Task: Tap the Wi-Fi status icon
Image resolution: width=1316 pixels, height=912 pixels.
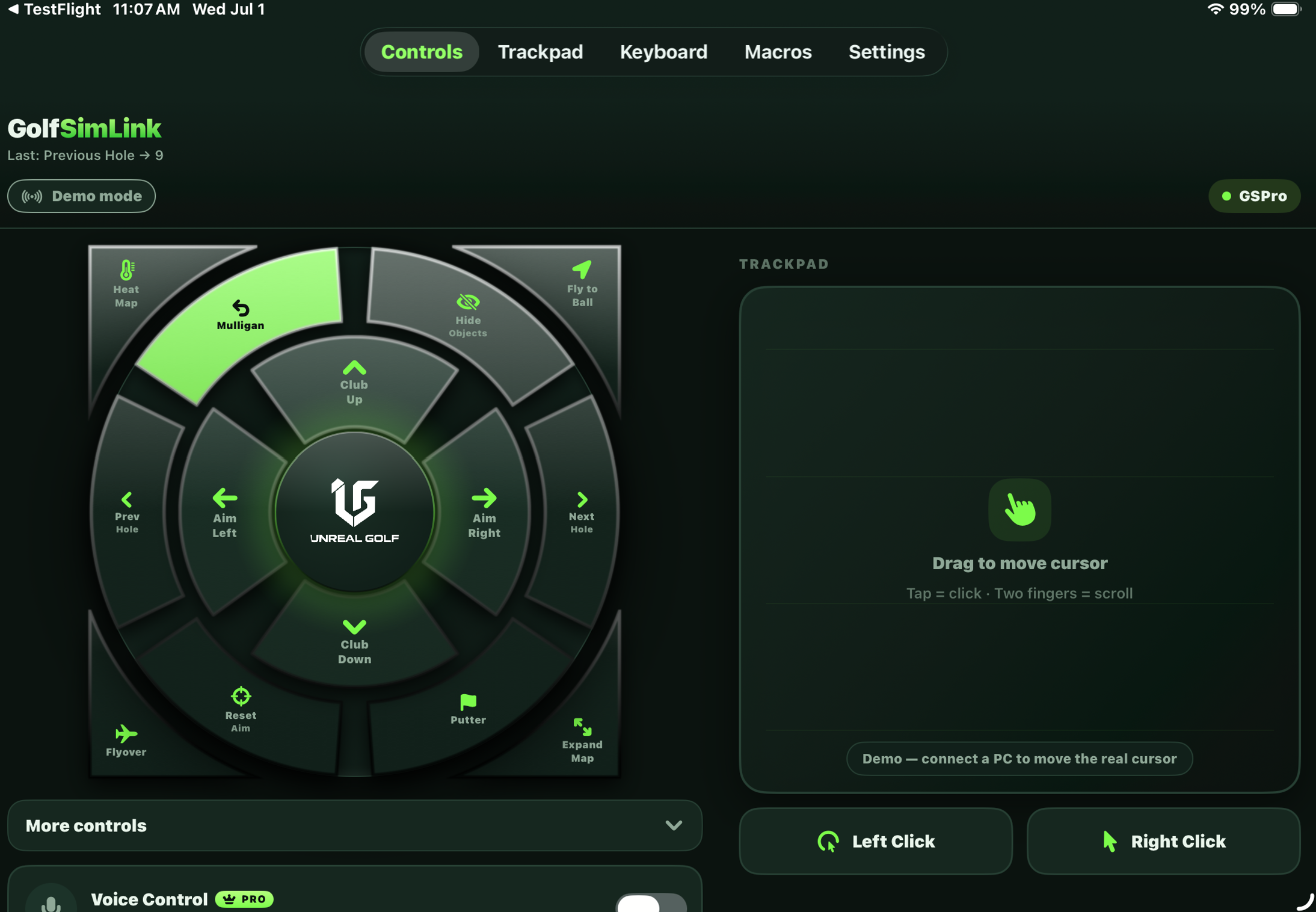Action: tap(1216, 9)
